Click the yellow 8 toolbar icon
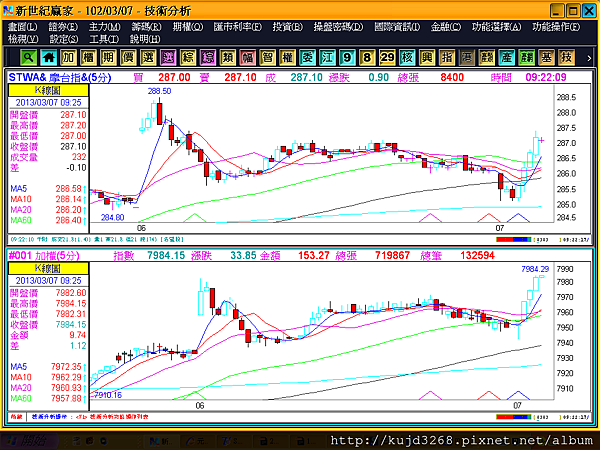The image size is (600, 450). (x=367, y=58)
